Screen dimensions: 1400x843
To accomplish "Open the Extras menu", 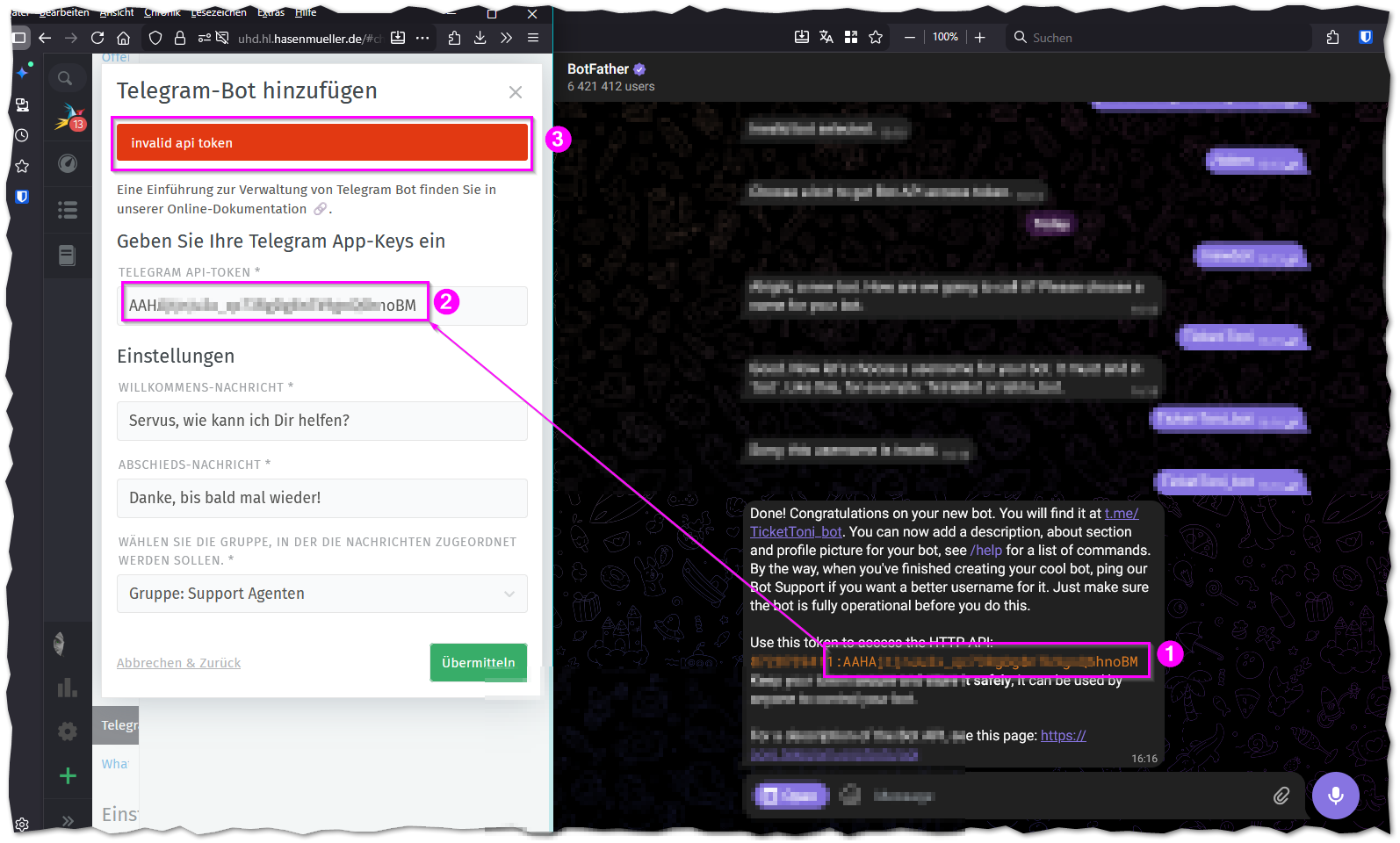I will (x=271, y=12).
